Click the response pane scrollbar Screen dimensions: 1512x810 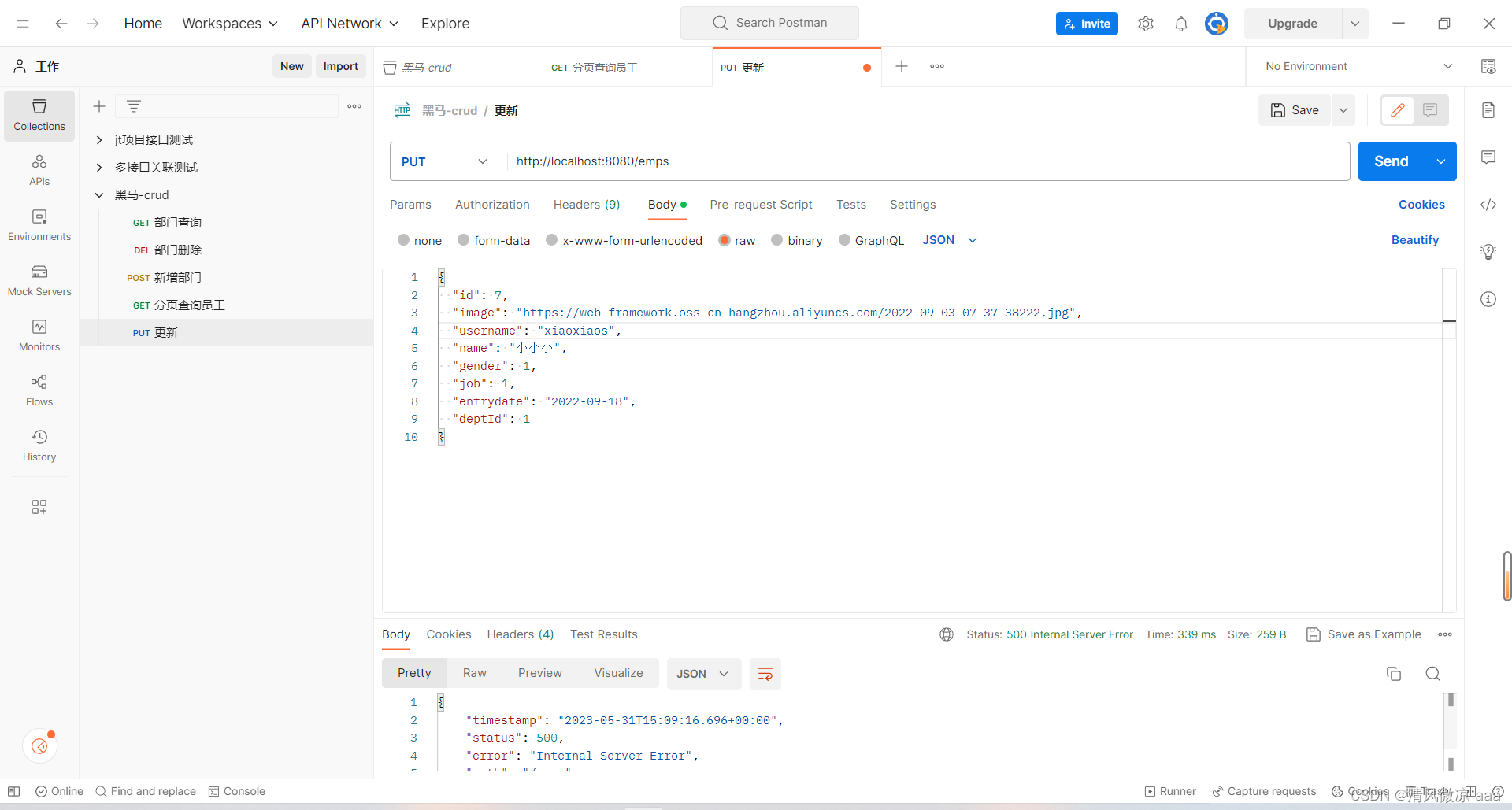coord(1451,732)
